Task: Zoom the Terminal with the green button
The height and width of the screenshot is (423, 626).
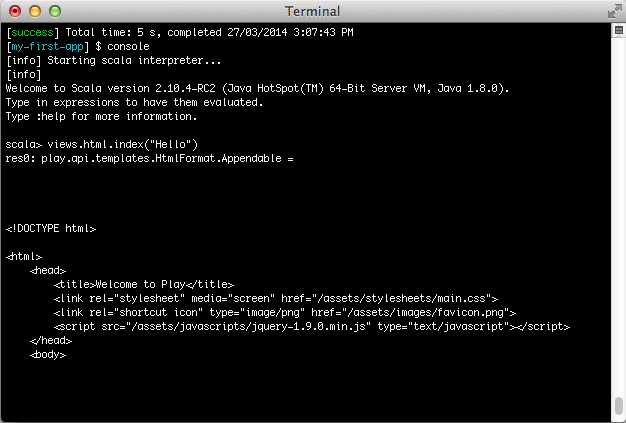Action: click(55, 11)
